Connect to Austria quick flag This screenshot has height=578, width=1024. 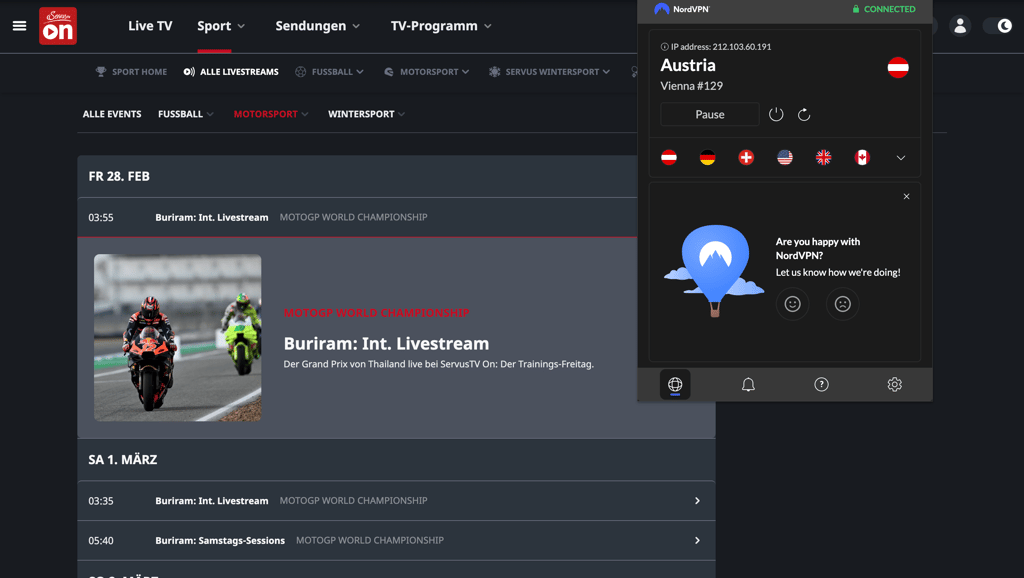click(x=669, y=157)
